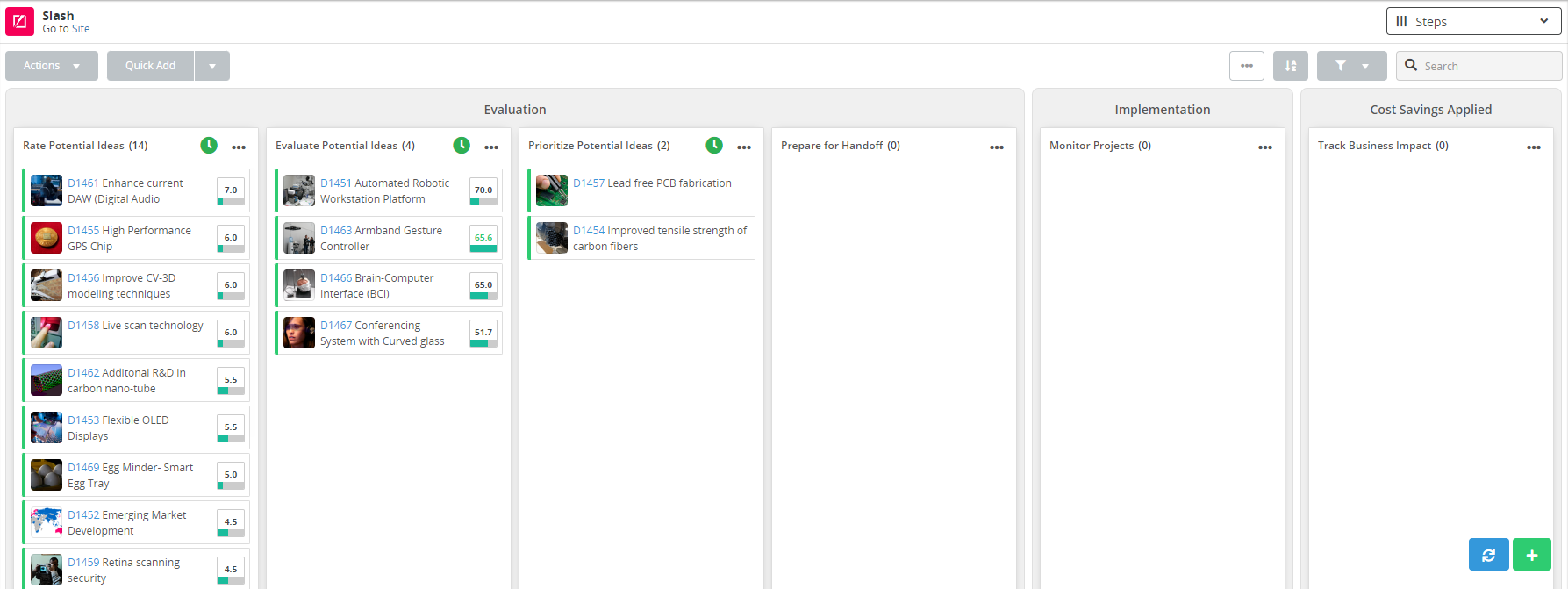Screen dimensions: 1568x589
Task: Expand the Quick Add arrow dropdown
Action: pyautogui.click(x=212, y=66)
